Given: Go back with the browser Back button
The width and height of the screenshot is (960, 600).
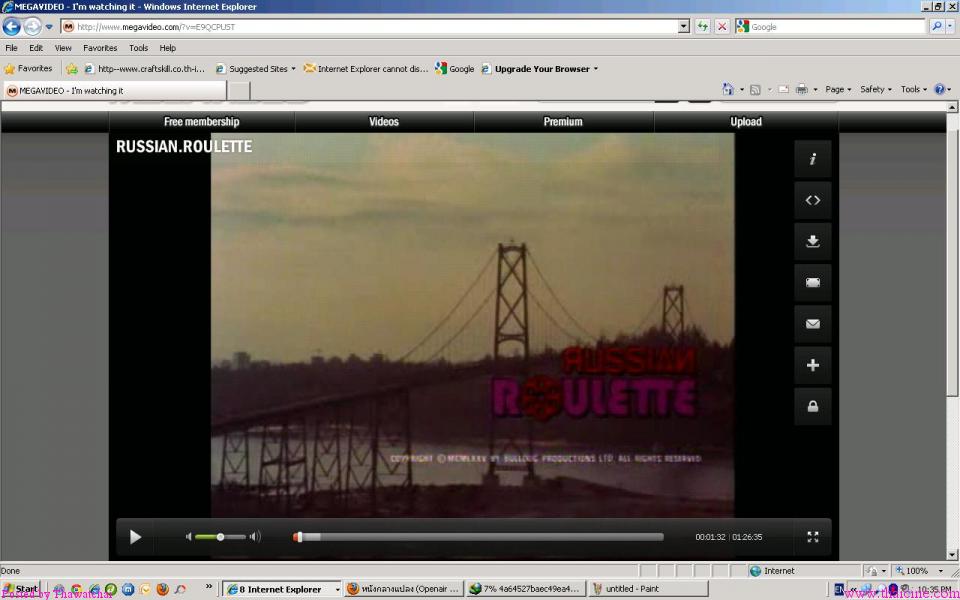Looking at the screenshot, I should pos(12,26).
